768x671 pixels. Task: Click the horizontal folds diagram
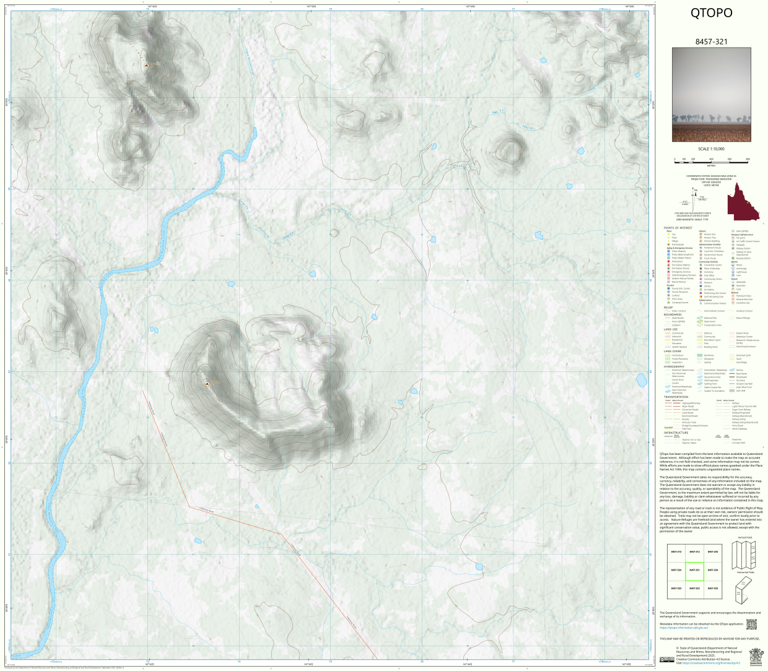(744, 555)
